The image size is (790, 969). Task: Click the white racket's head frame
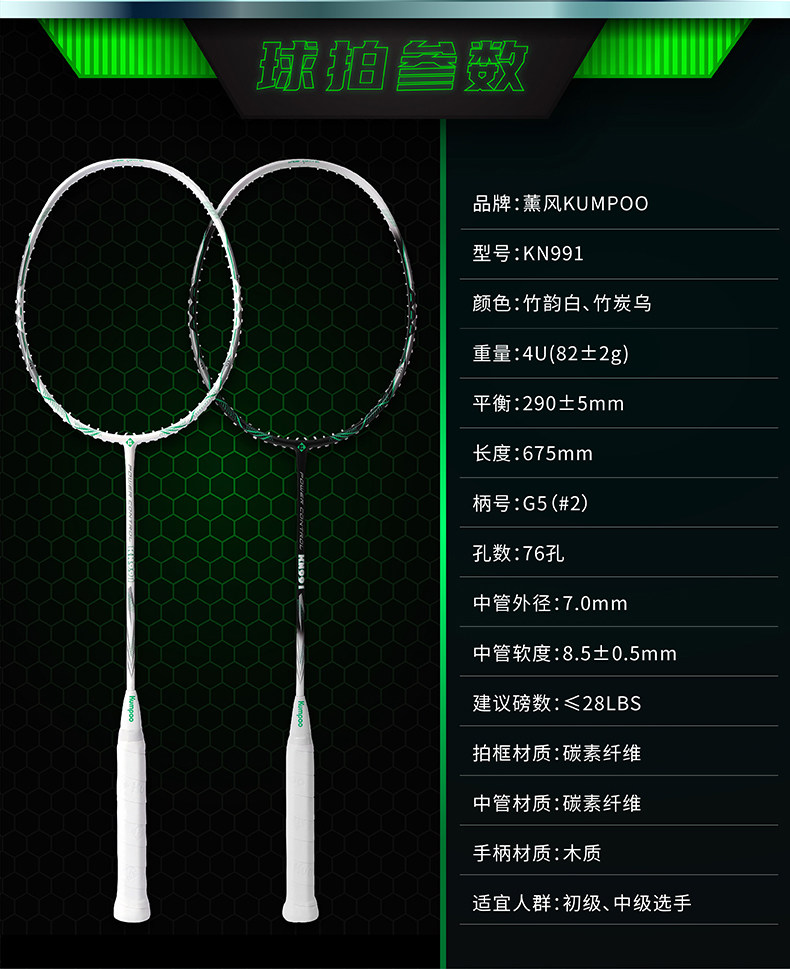click(129, 297)
